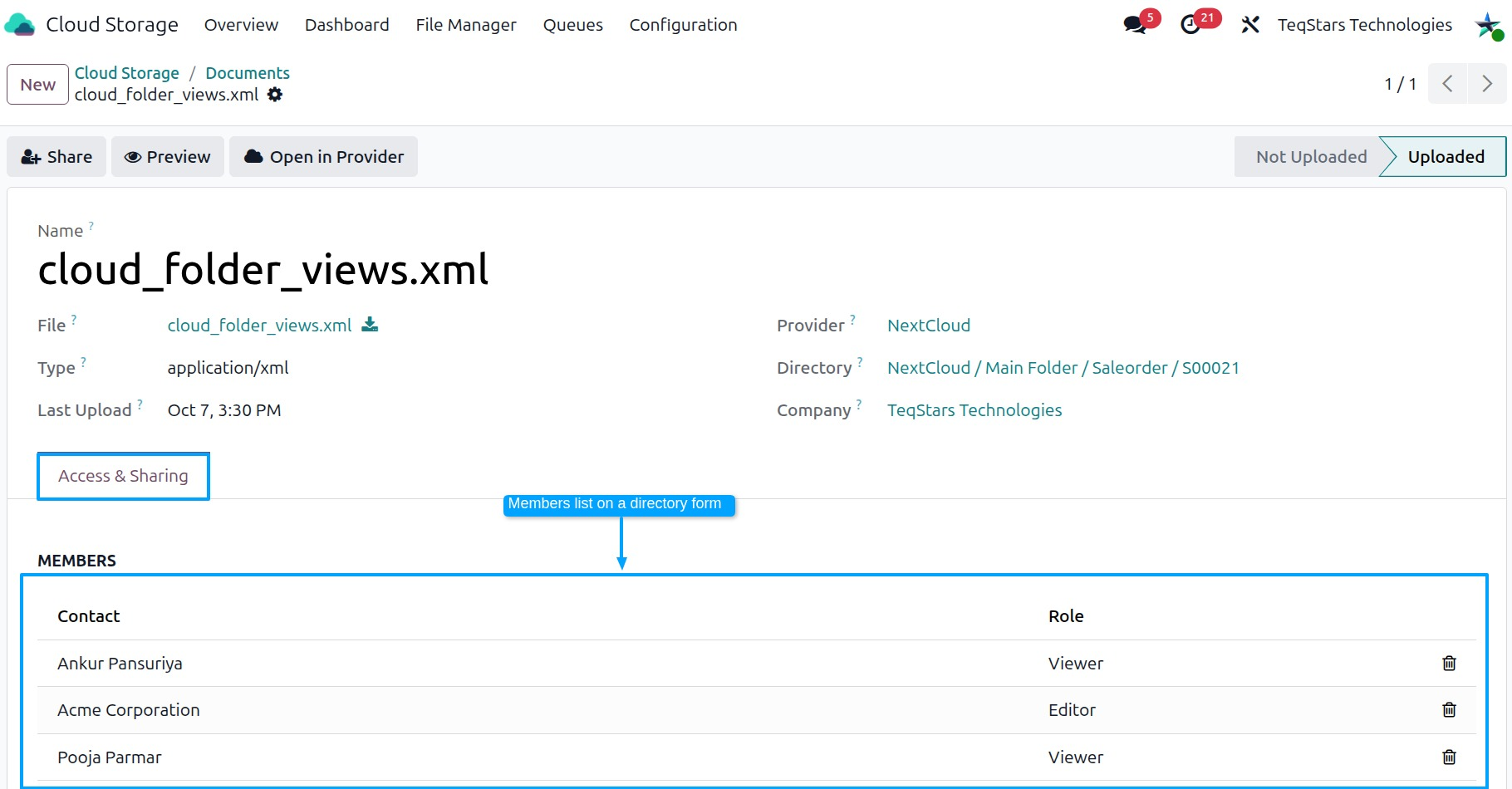Go to previous record arrow
The image size is (1512, 789).
click(1447, 84)
